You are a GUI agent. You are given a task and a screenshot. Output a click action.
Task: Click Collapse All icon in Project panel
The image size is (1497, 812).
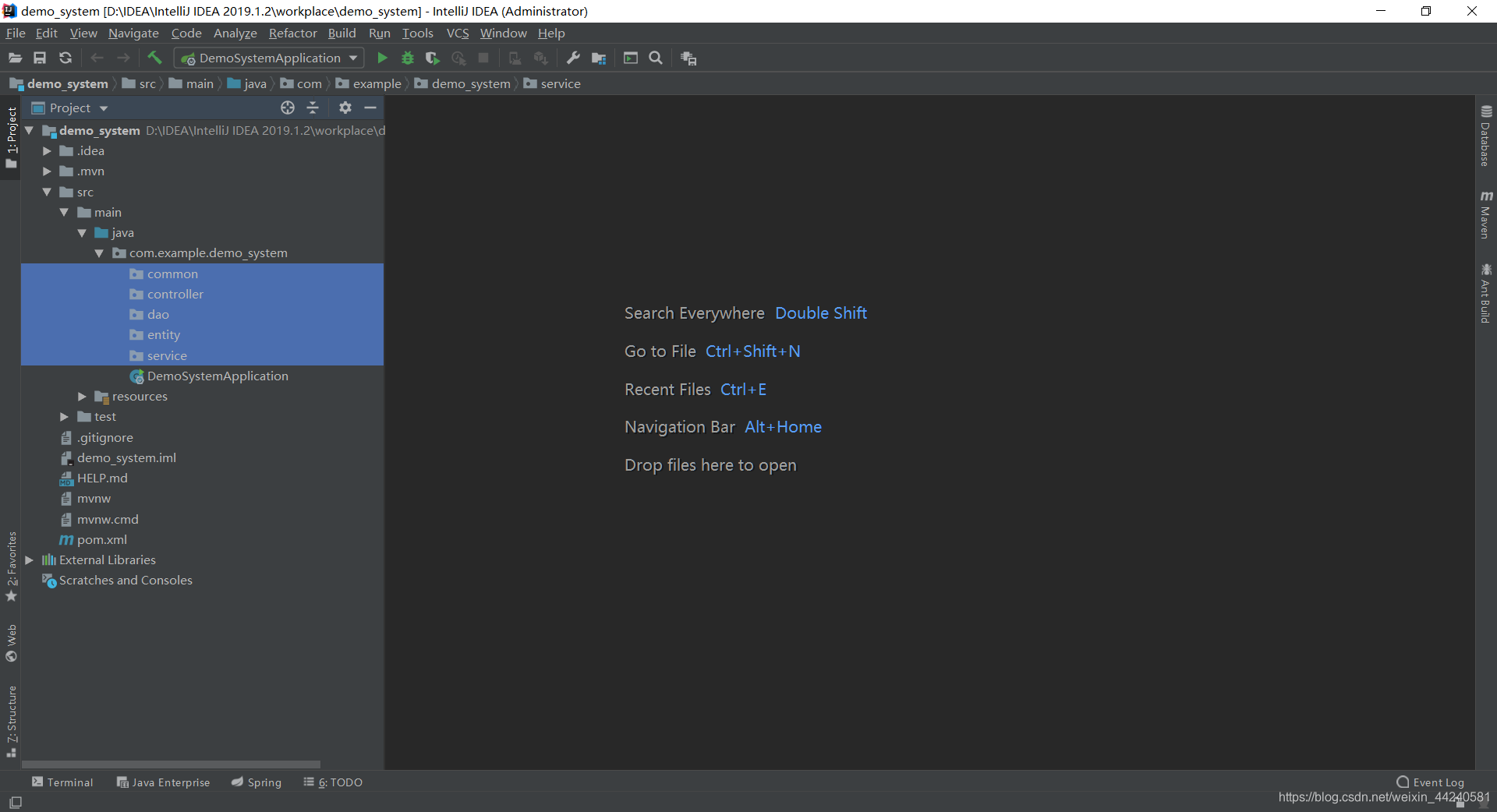click(x=313, y=108)
